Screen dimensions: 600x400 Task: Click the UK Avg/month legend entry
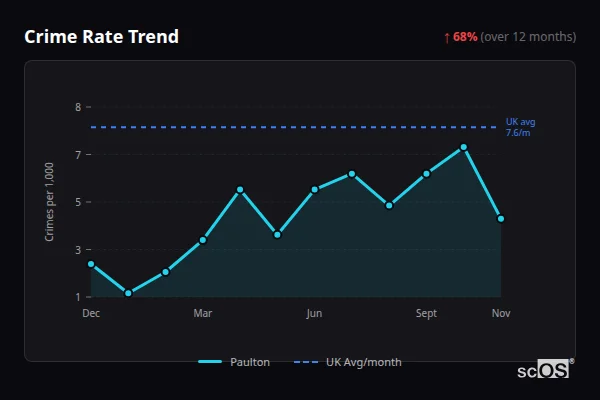[347, 362]
